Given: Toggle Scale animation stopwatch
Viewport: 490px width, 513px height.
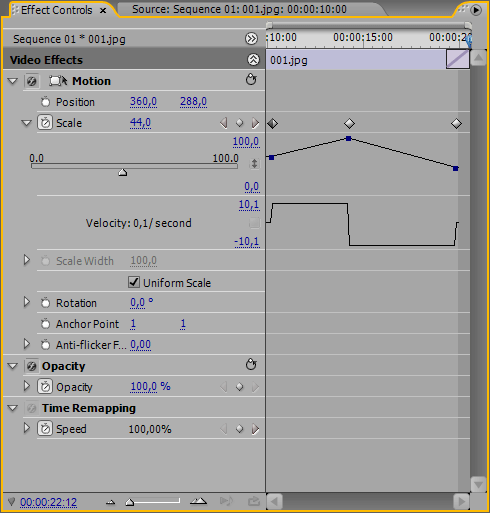Looking at the screenshot, I should tap(45, 123).
